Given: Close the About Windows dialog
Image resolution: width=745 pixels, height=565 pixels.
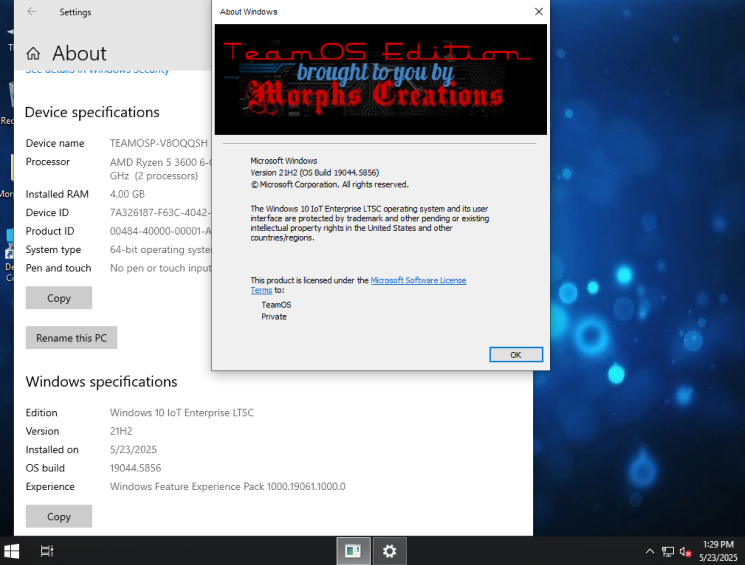Looking at the screenshot, I should tap(539, 11).
